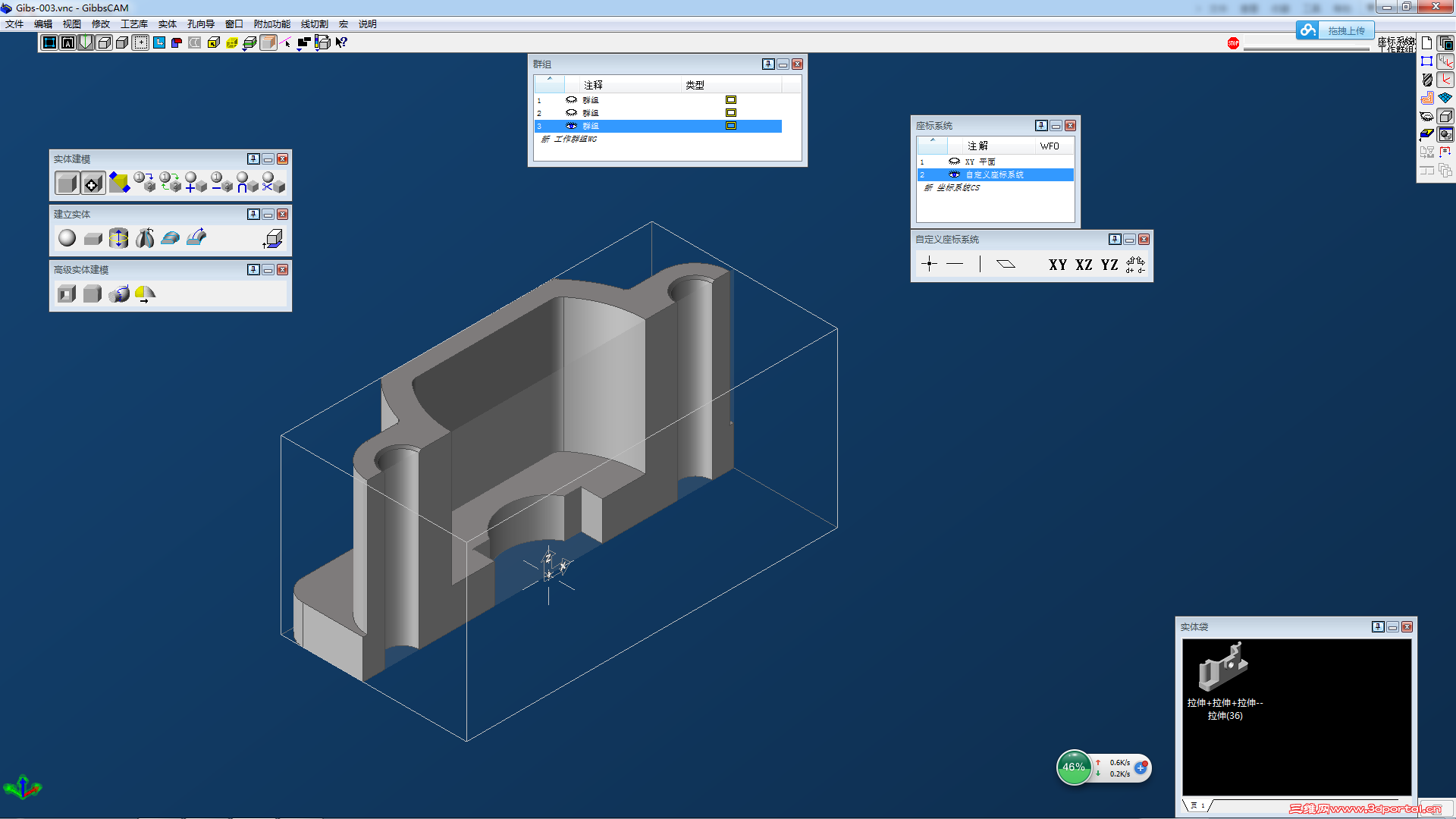This screenshot has height=819, width=1456.
Task: Click the loft solid icon in Create Solid panel
Action: 171,238
